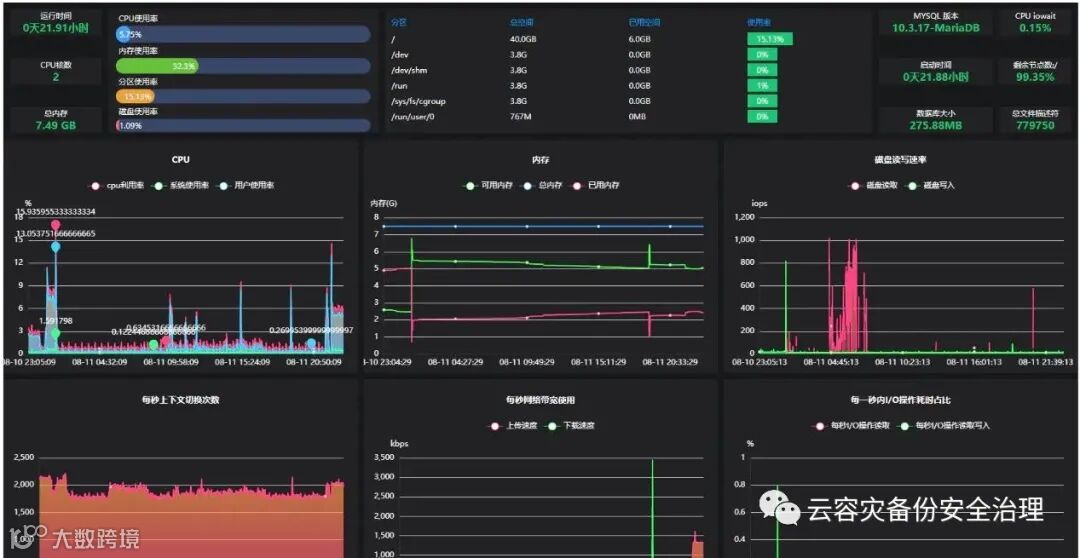Click the 6.0GB used space cell
The width and height of the screenshot is (1080, 558).
tap(640, 39)
